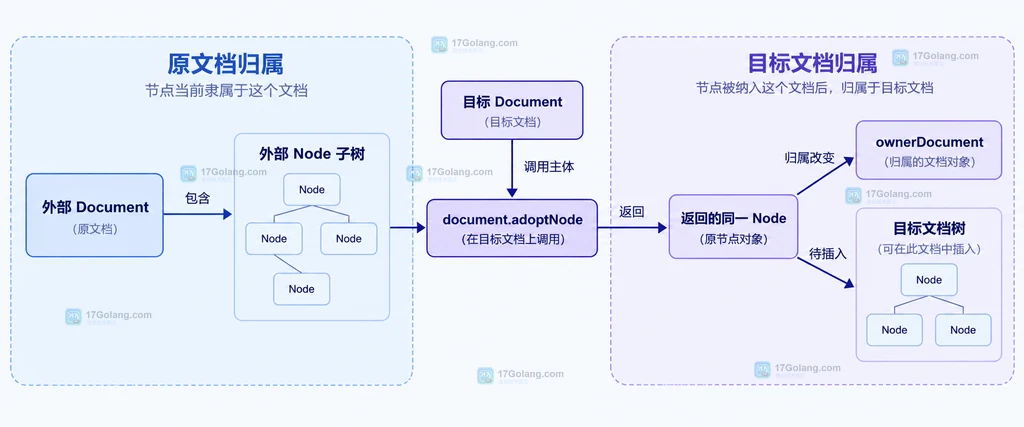Click the '外部 Node 子树' heading

click(x=312, y=154)
